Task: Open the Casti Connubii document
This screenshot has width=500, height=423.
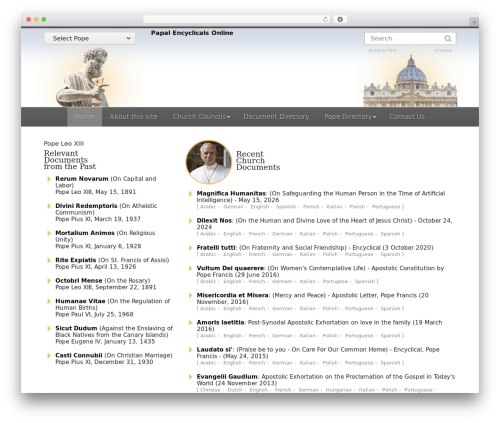Action: coord(79,356)
